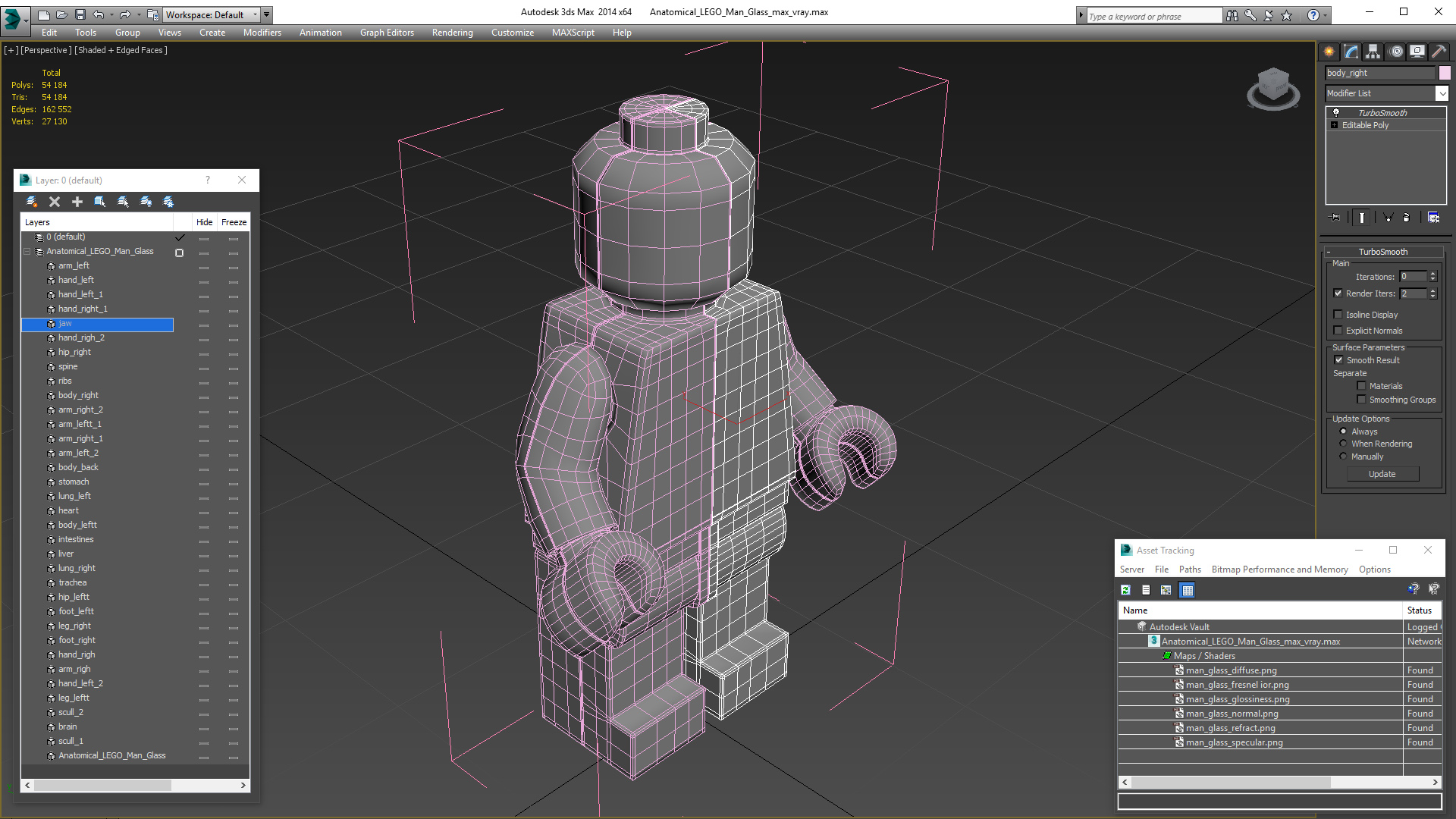The image size is (1456, 819).
Task: Toggle Smooth Result checkbox
Action: coord(1339,360)
